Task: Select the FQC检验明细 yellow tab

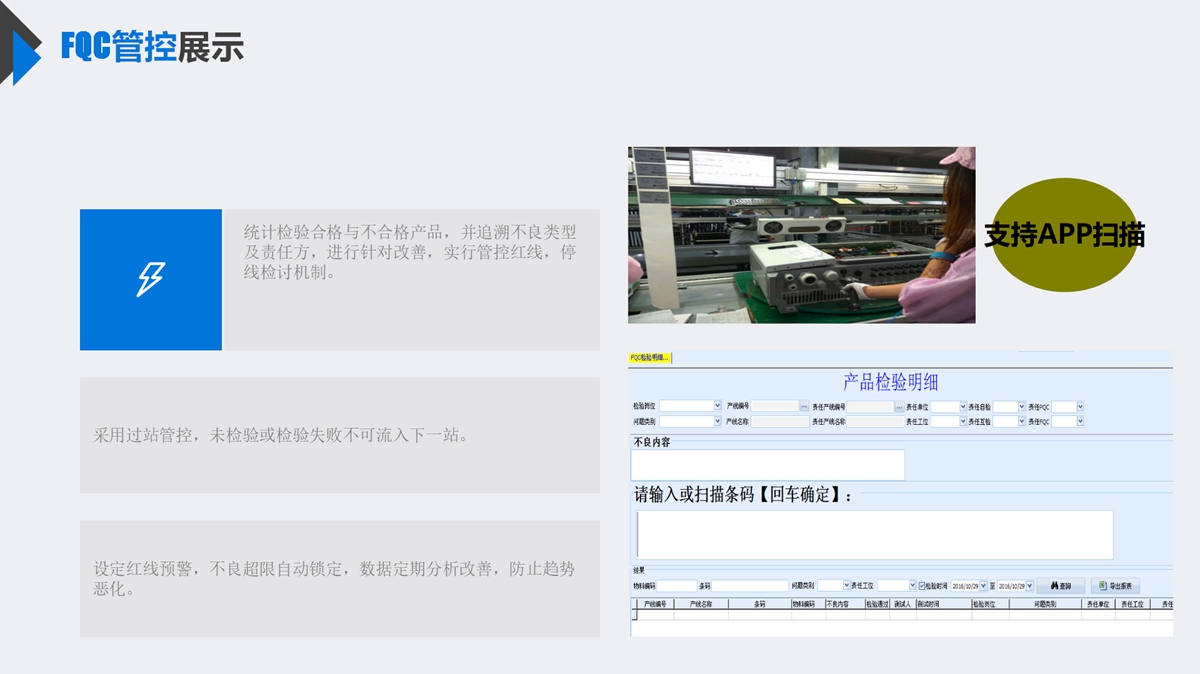Action: pyautogui.click(x=650, y=358)
